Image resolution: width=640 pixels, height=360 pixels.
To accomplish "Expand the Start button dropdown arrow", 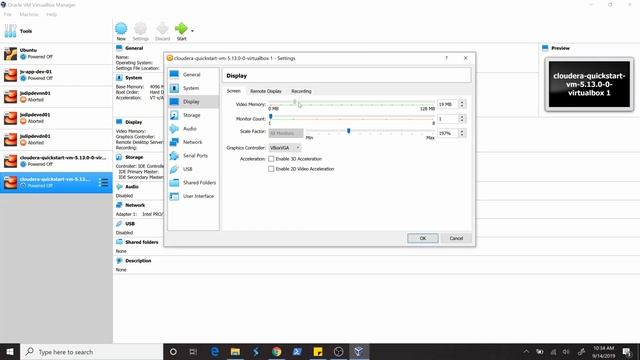I will (x=192, y=31).
